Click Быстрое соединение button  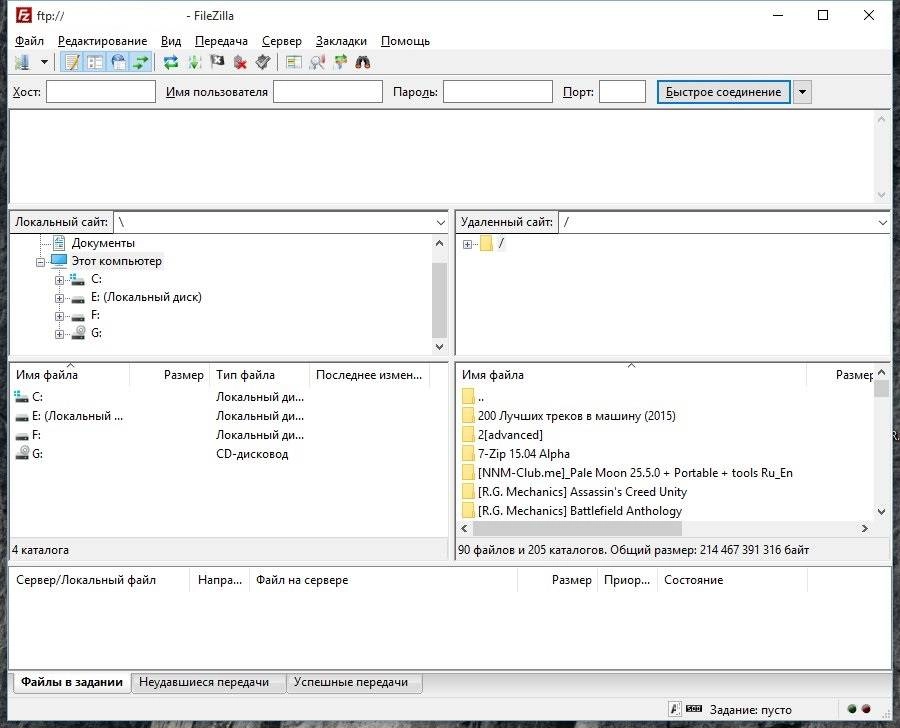click(x=723, y=92)
